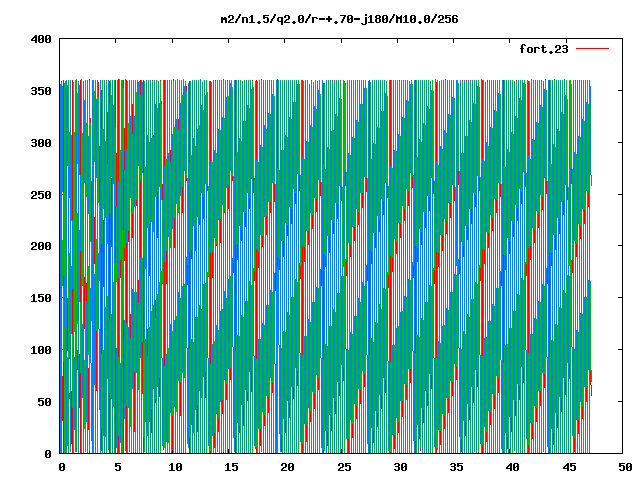Click y-axis label 50

tap(44, 402)
